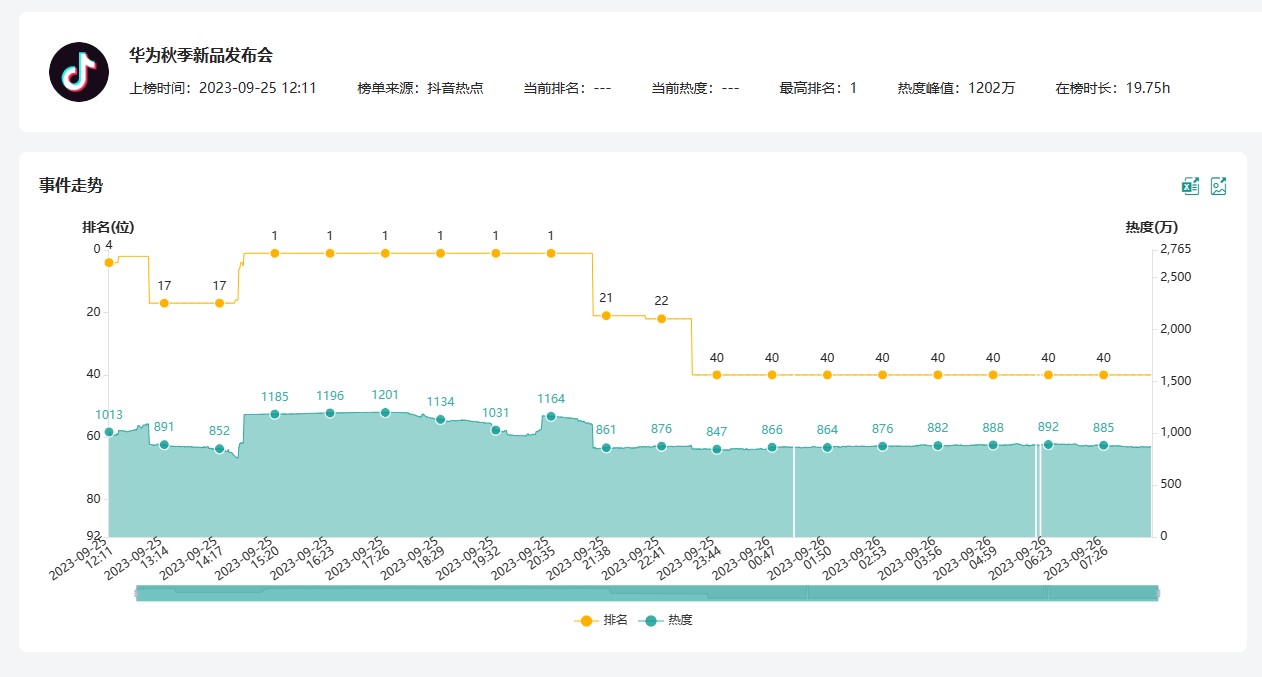1262x677 pixels.
Task: Toggle the 排名 legend series
Action: pyautogui.click(x=615, y=620)
